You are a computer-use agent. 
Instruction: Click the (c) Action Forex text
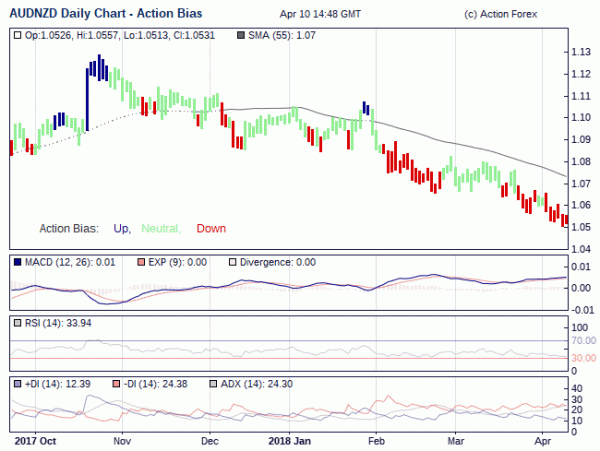coord(501,15)
